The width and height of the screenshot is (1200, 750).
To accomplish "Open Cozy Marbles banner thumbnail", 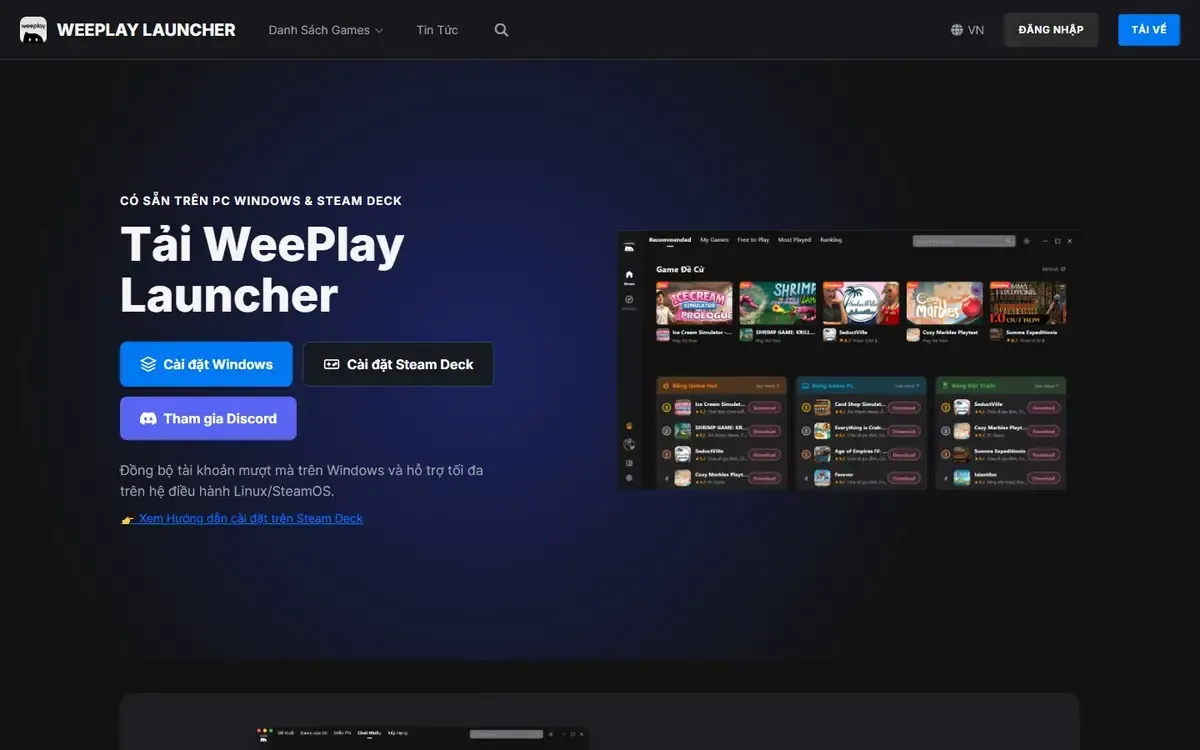I will click(x=944, y=303).
